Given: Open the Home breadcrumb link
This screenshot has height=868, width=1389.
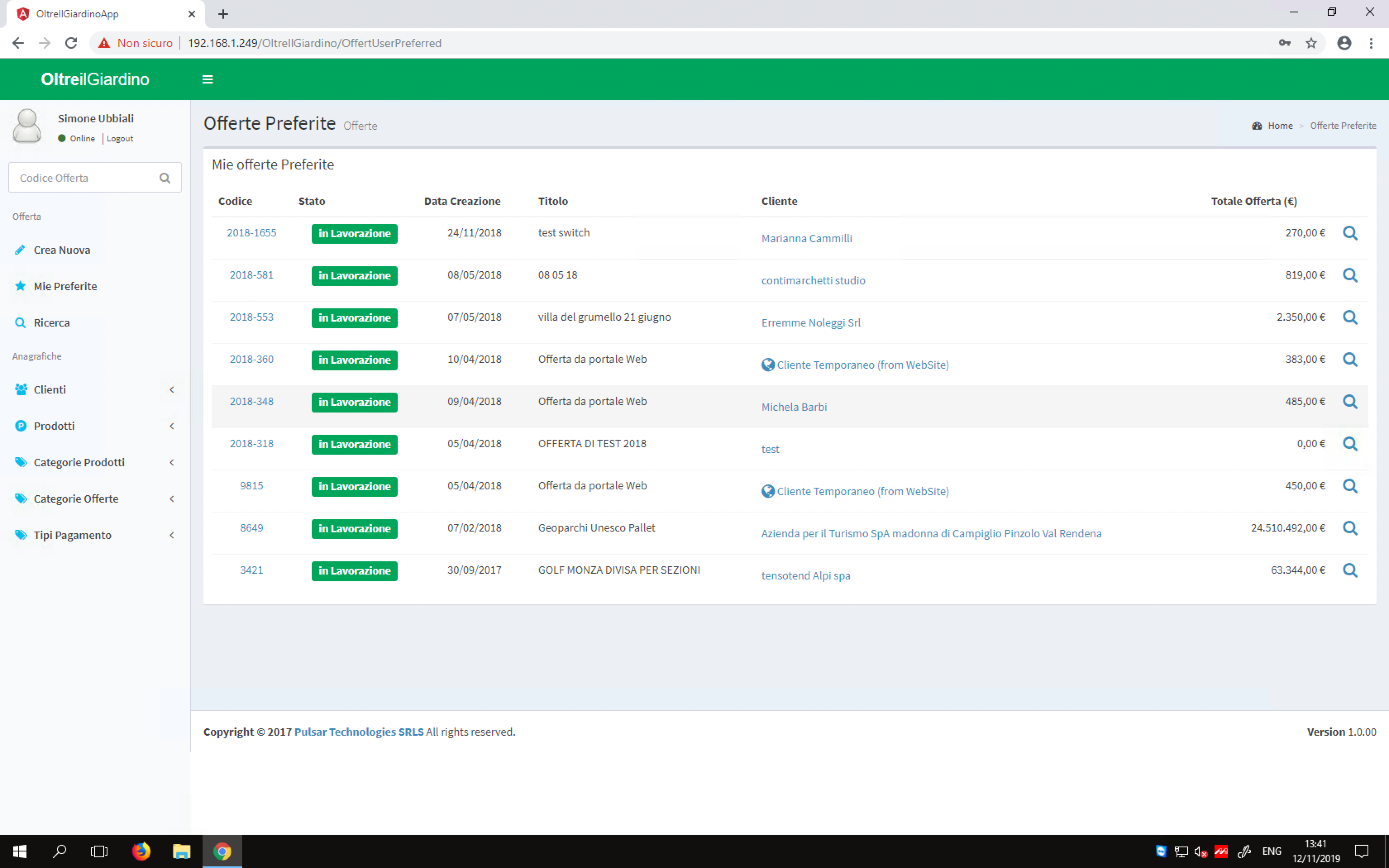Looking at the screenshot, I should 1280,126.
